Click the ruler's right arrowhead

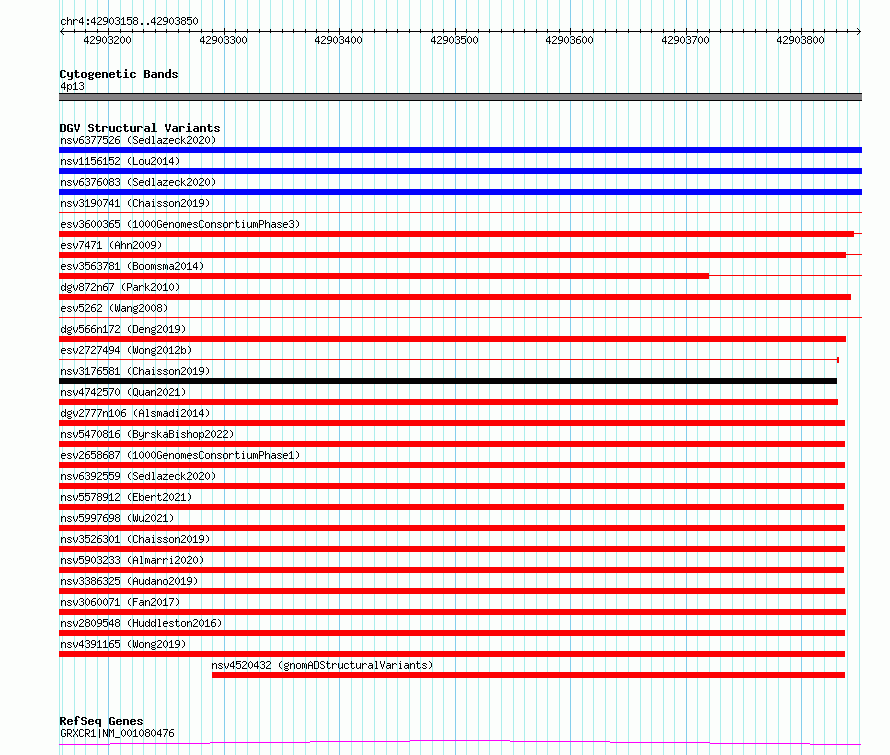point(859,32)
